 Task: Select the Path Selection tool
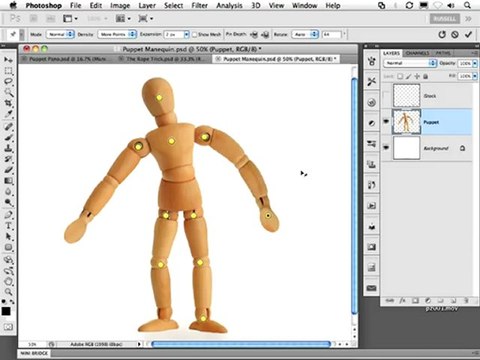point(8,237)
